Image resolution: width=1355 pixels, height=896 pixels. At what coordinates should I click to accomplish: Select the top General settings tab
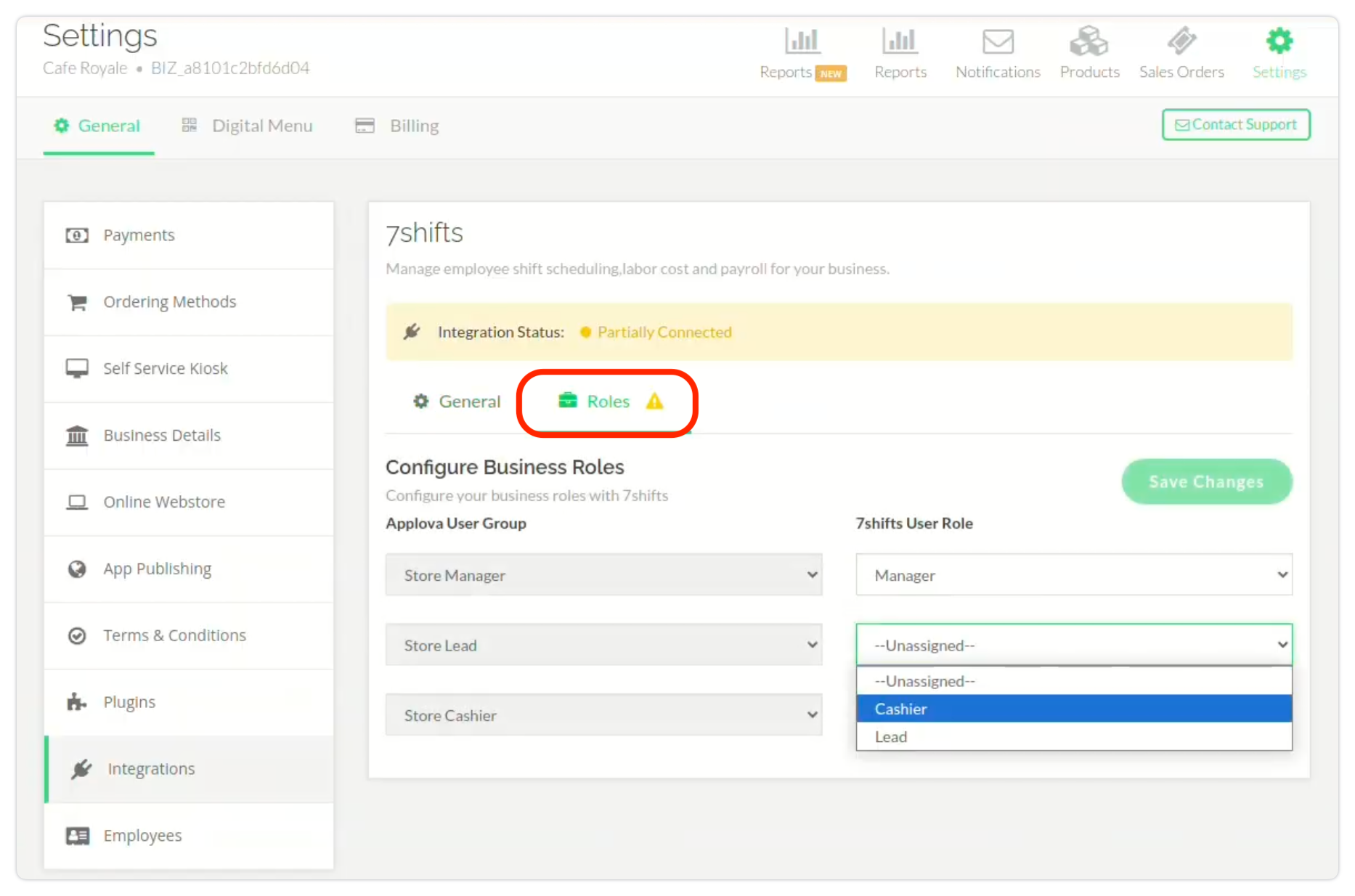98,126
